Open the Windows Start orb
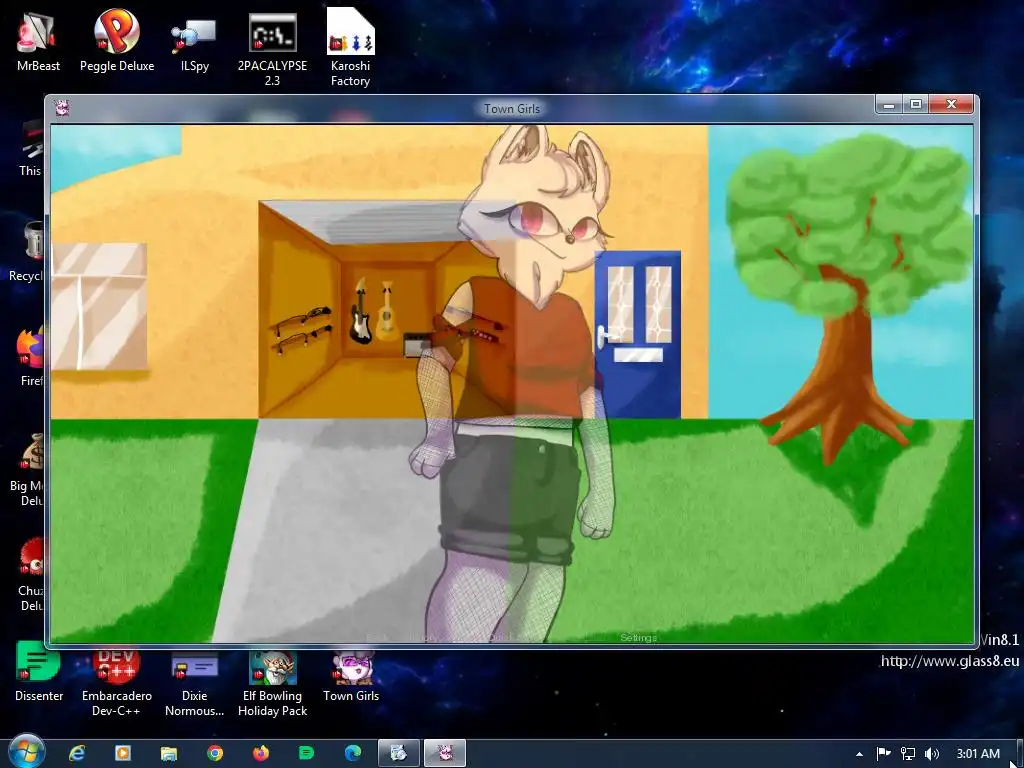Viewport: 1024px width, 768px height. 26,752
